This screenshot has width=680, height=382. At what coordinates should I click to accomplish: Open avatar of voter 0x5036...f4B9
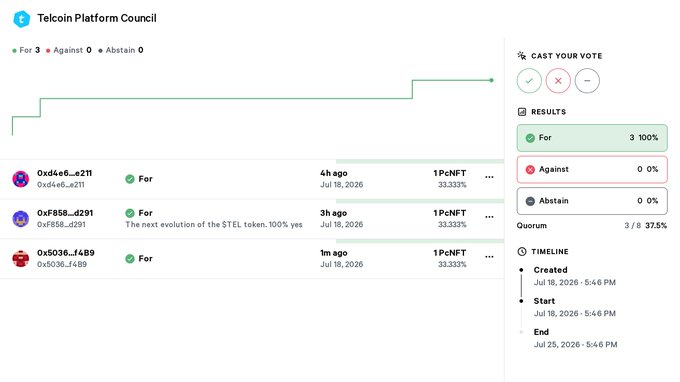(x=20, y=258)
